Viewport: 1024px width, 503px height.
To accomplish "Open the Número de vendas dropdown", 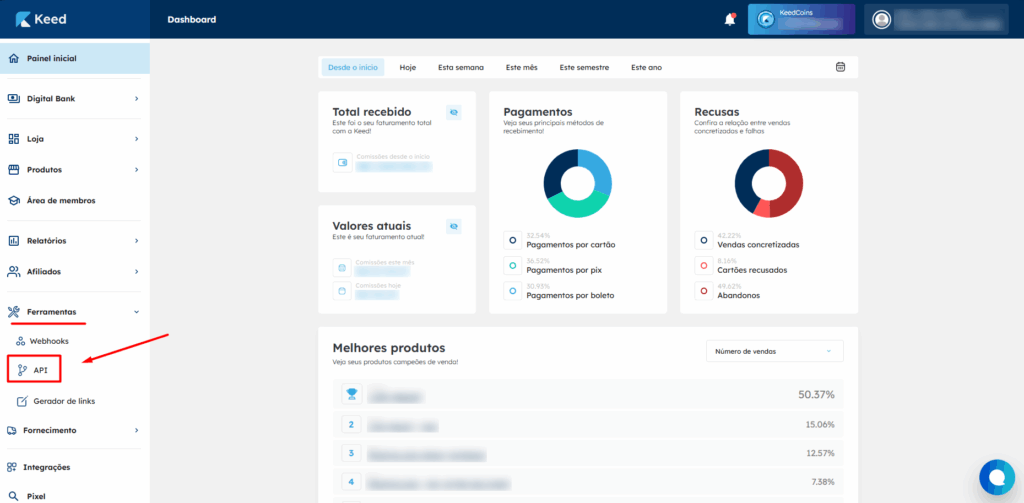I will pyautogui.click(x=774, y=351).
